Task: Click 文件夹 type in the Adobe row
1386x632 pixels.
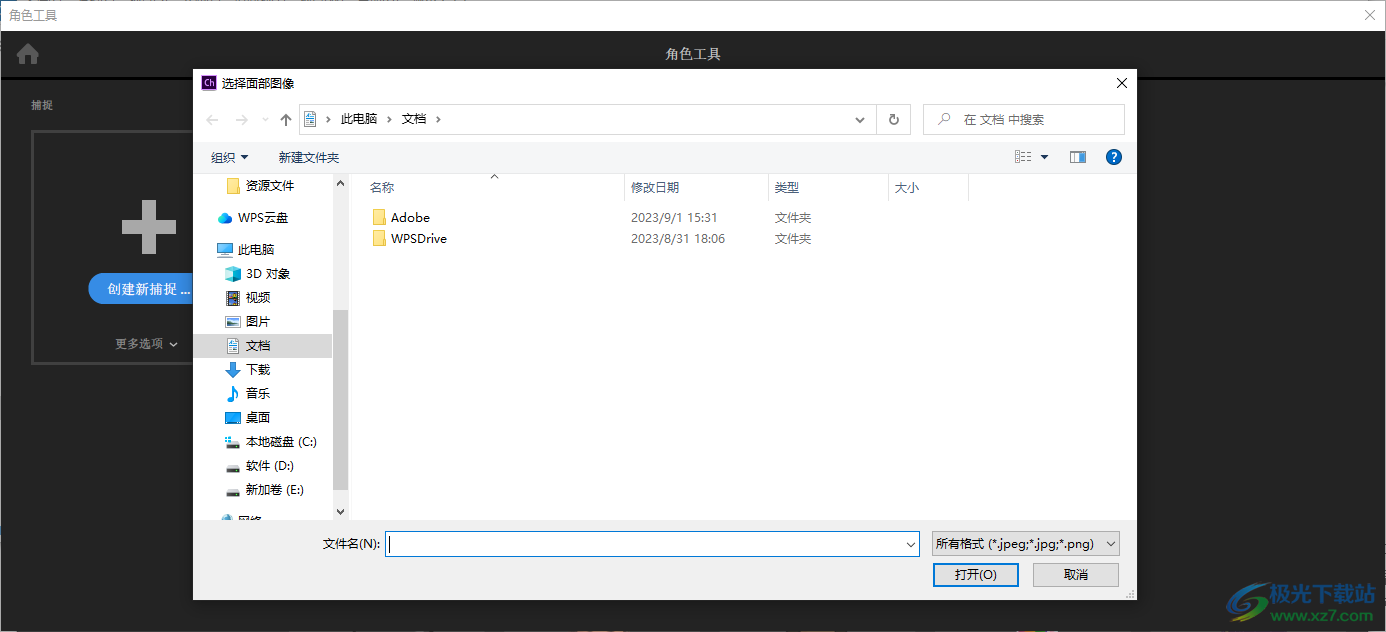Action: 793,217
